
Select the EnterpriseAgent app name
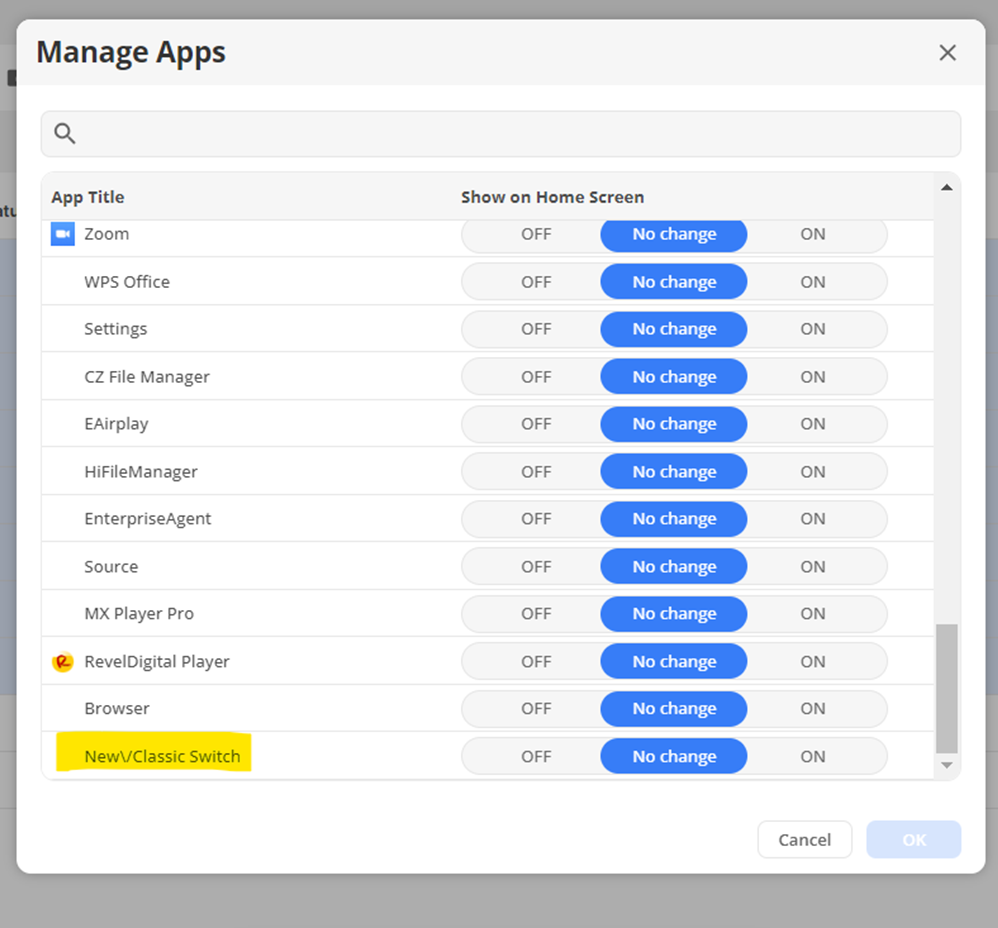[x=148, y=519]
